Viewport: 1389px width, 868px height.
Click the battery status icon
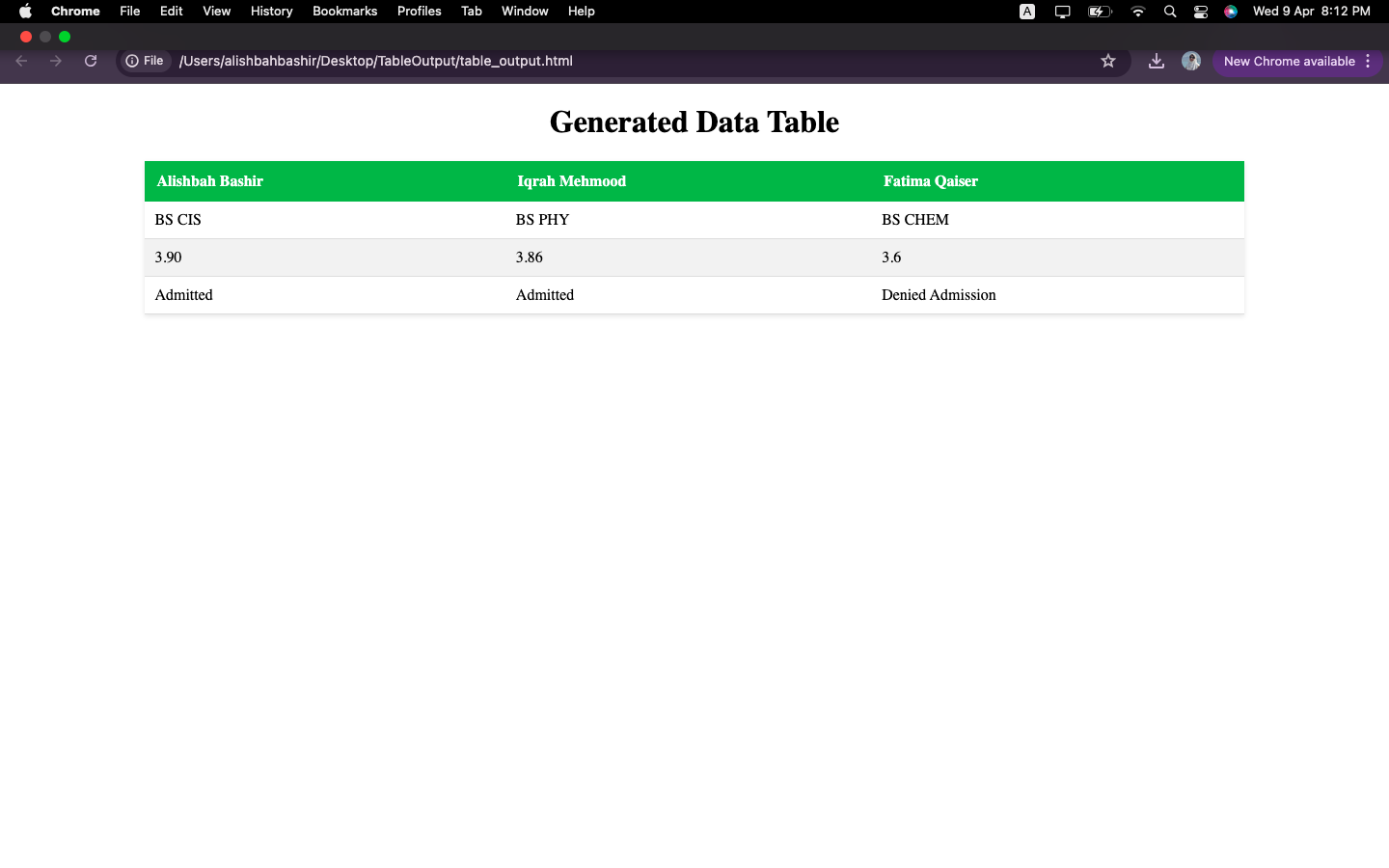[1100, 12]
